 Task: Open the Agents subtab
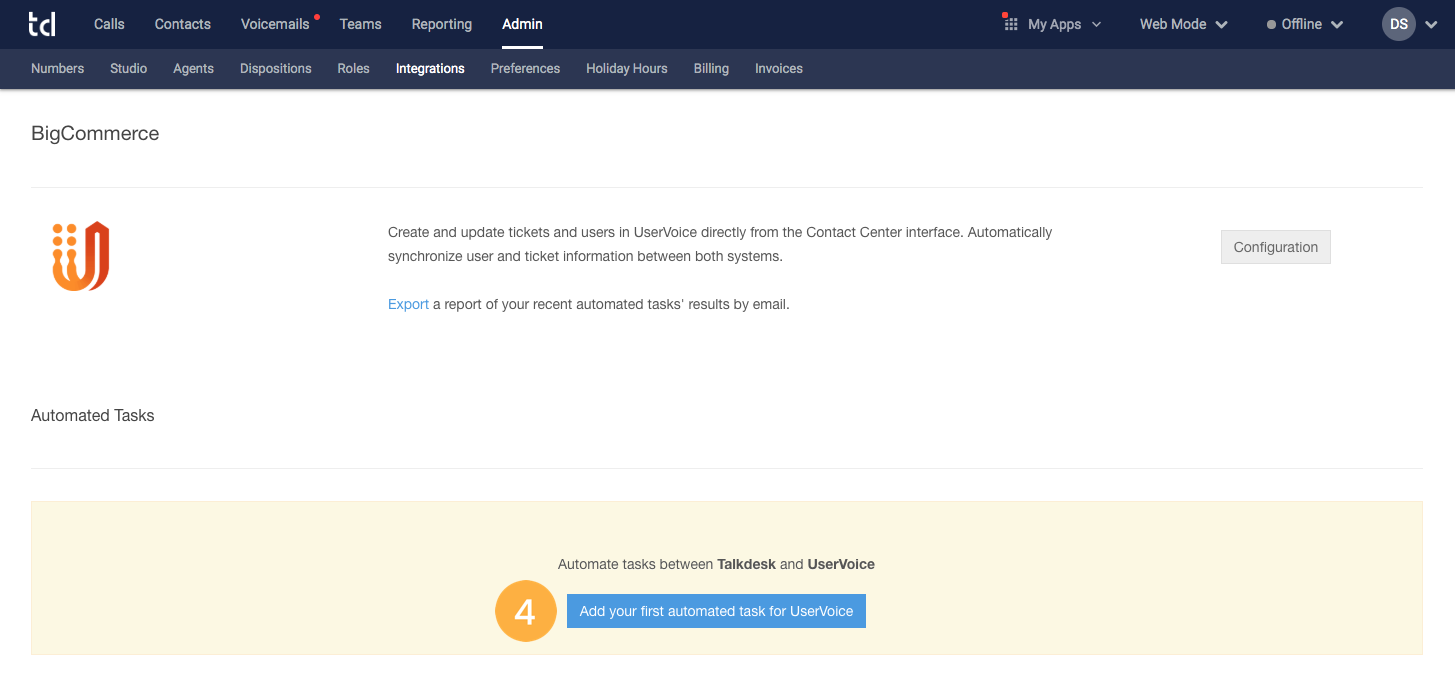coord(194,69)
